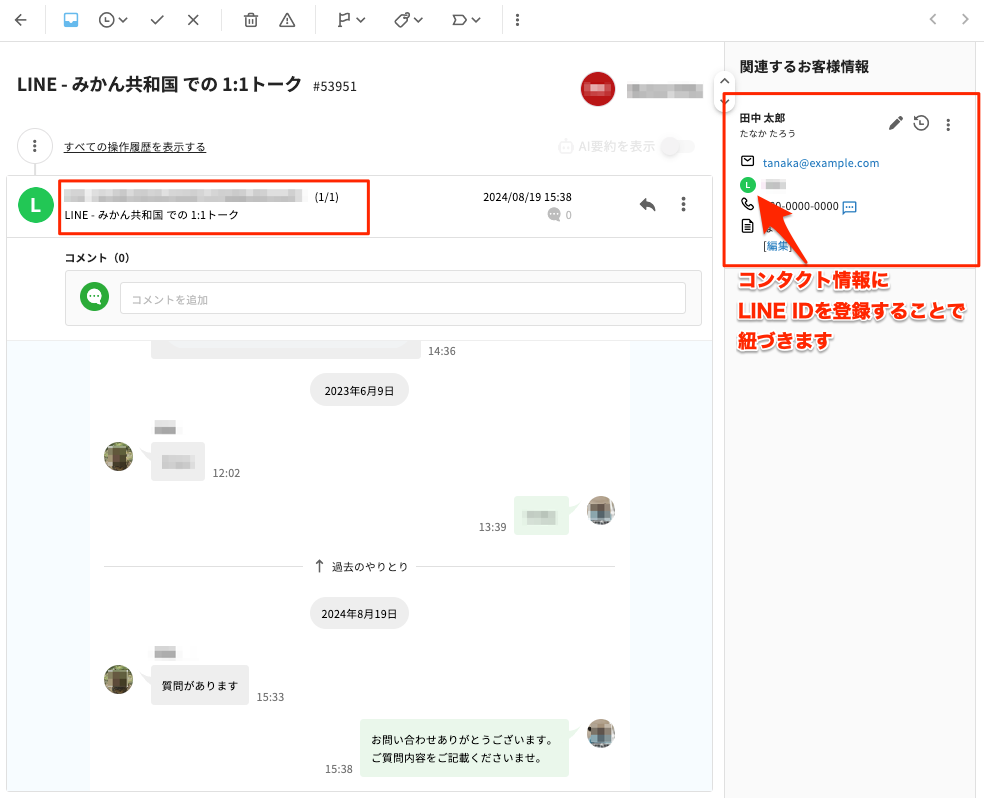Click the green comment bubble icon
The image size is (984, 798).
(94, 297)
